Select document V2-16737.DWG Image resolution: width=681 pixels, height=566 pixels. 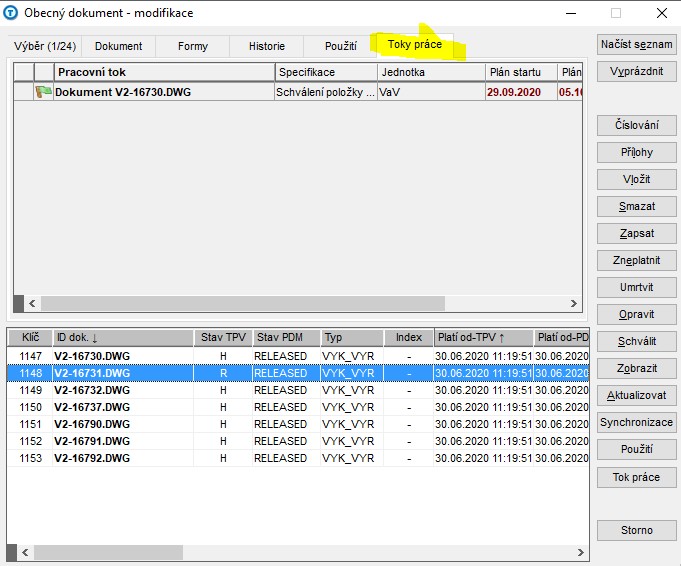[x=298, y=407]
